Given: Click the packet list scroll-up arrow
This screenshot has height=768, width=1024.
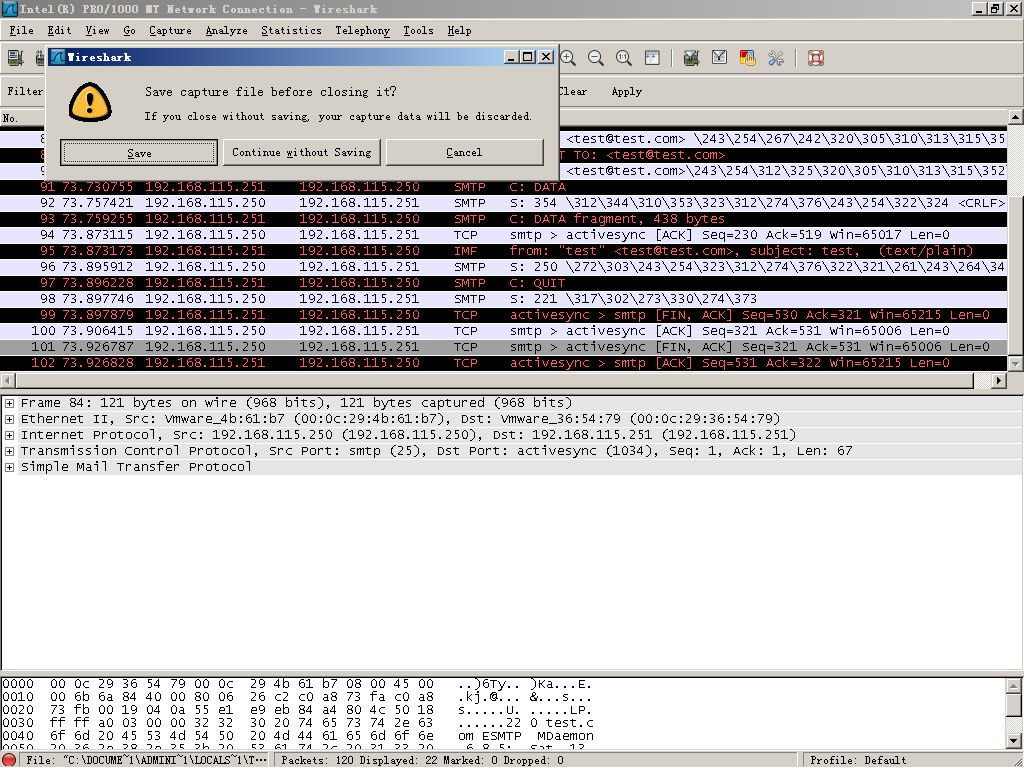Looking at the screenshot, I should point(1016,118).
